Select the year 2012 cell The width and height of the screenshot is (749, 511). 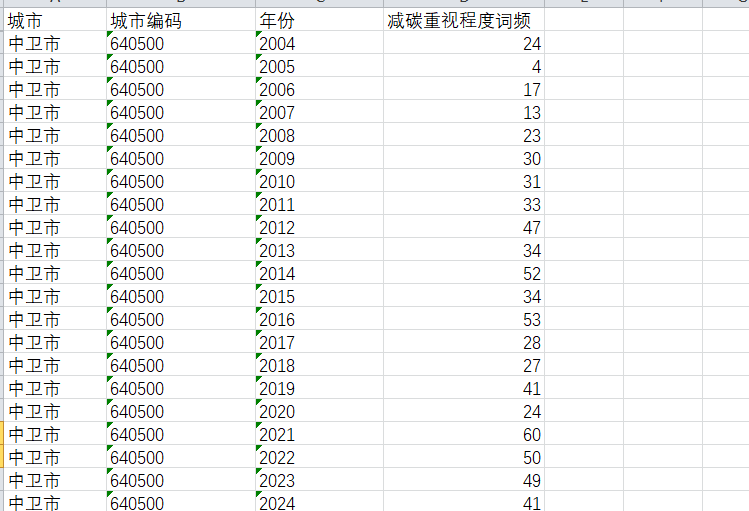pyautogui.click(x=320, y=228)
